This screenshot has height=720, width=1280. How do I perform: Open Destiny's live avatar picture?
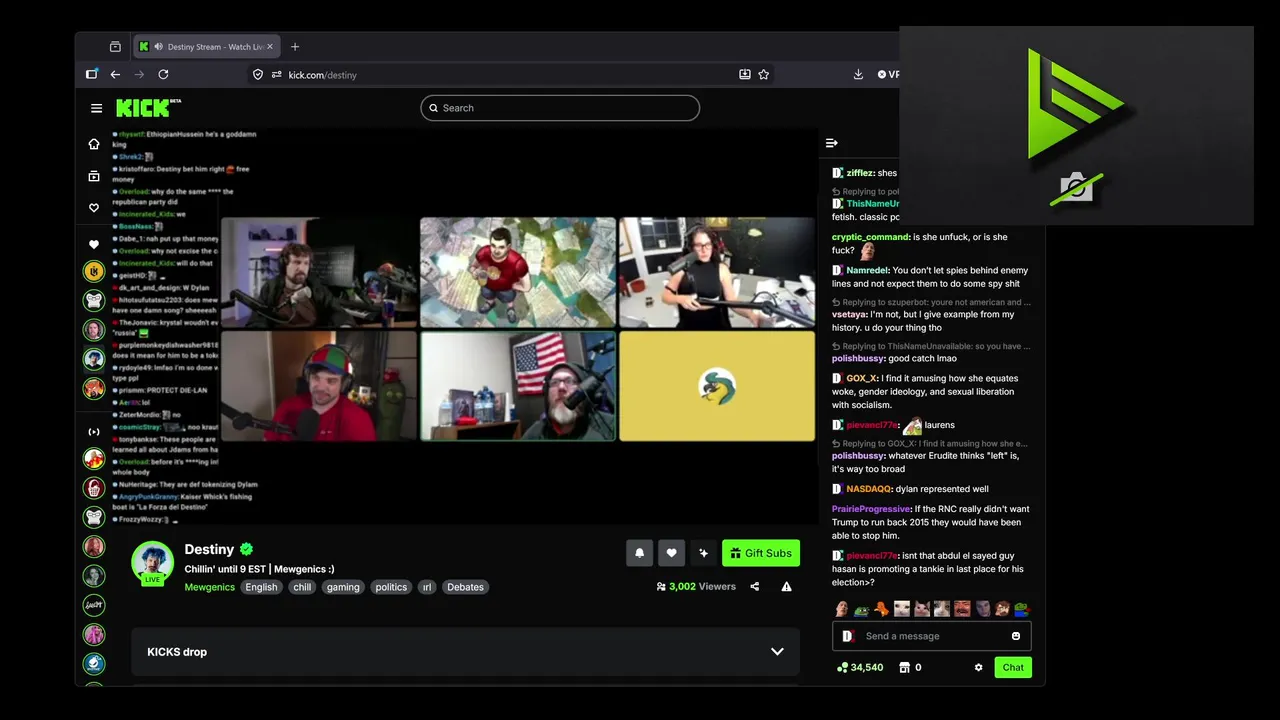tap(153, 563)
